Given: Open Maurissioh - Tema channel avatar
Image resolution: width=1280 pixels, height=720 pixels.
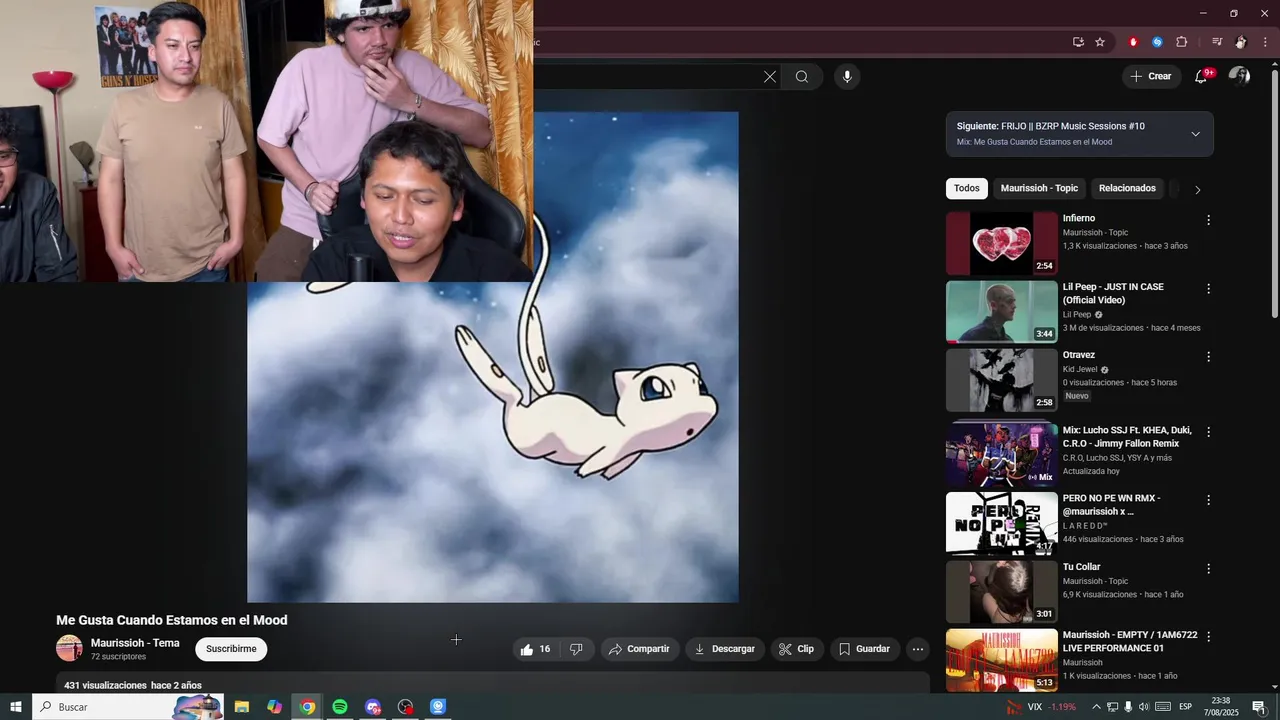Looking at the screenshot, I should coord(69,648).
